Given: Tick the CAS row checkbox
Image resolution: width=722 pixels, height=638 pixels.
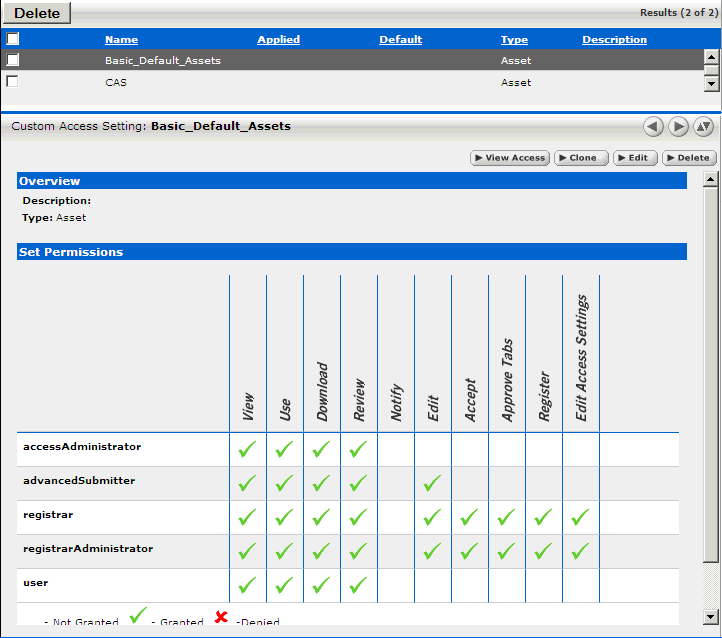Looking at the screenshot, I should [x=13, y=81].
